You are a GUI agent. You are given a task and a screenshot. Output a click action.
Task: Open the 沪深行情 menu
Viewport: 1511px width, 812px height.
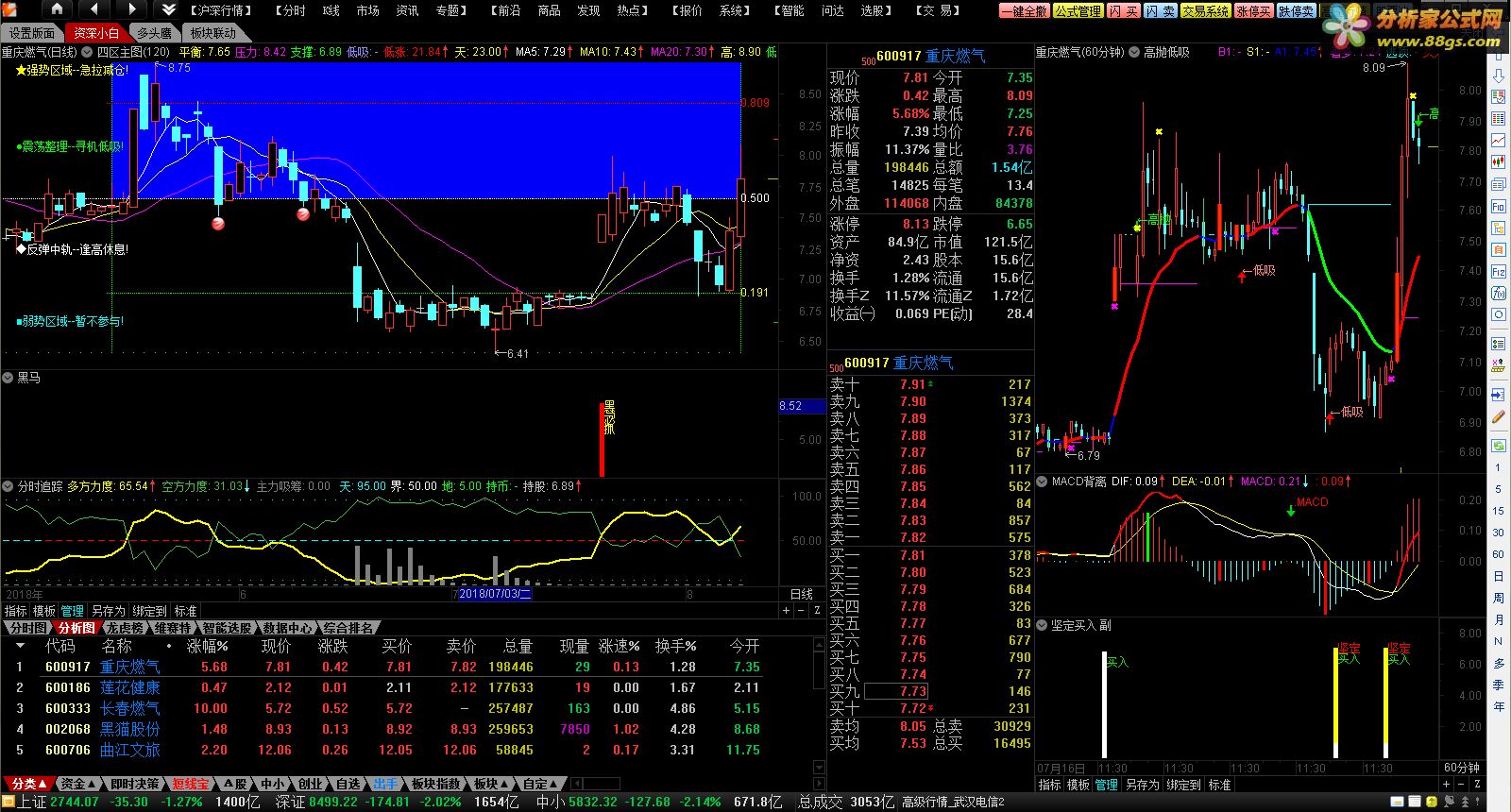tap(220, 10)
